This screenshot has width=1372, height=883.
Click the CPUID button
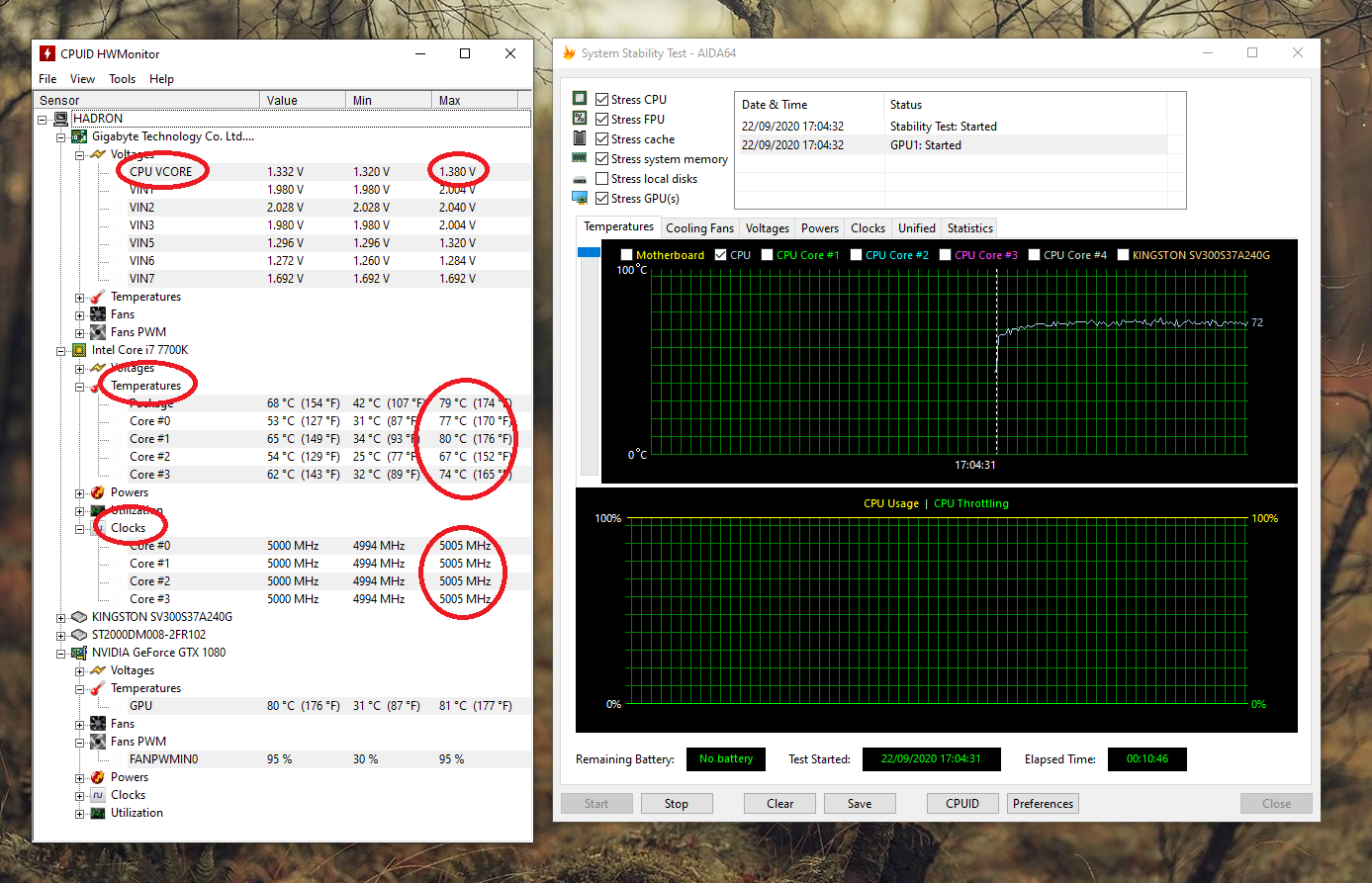coord(962,804)
